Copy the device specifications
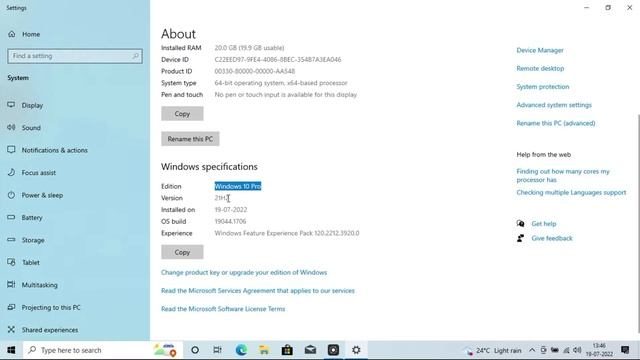Image resolution: width=640 pixels, height=360 pixels. [x=182, y=113]
